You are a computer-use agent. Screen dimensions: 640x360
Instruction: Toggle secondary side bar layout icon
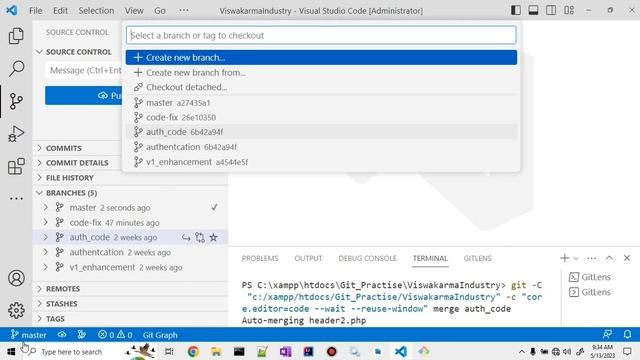pos(551,10)
